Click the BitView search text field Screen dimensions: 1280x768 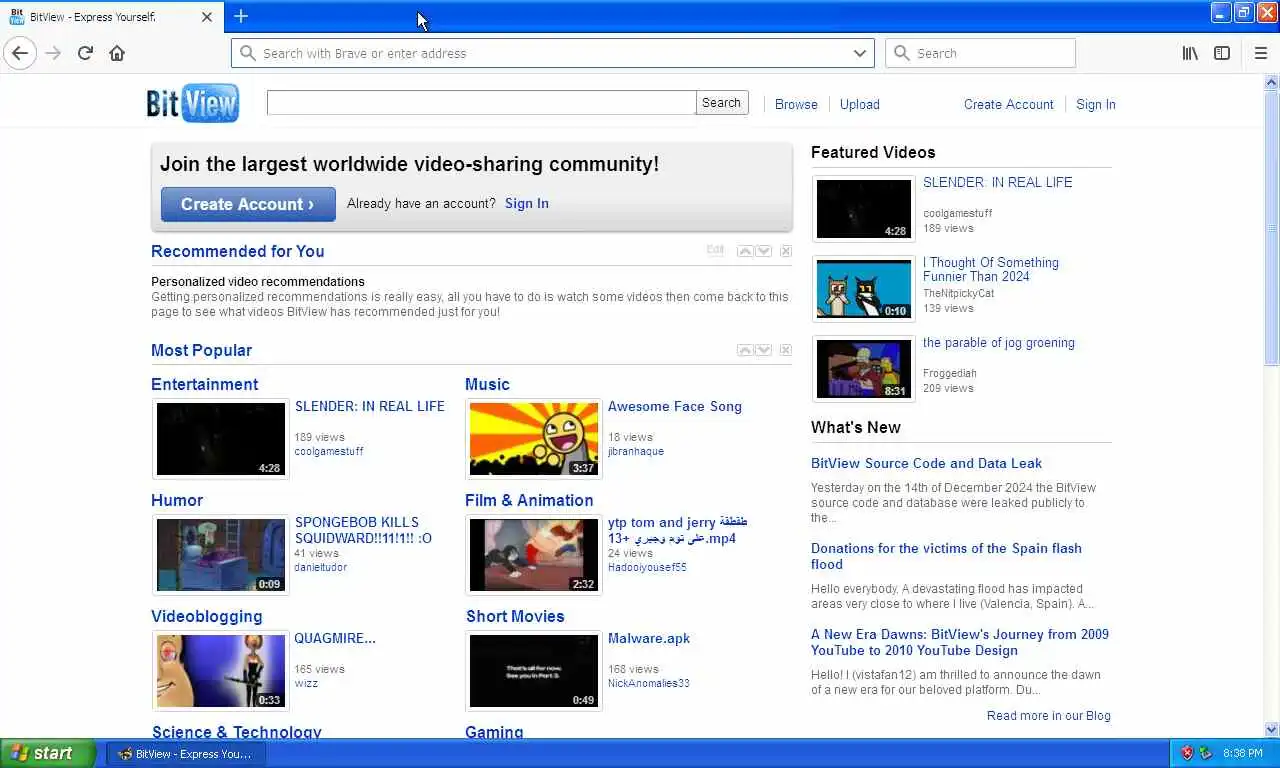point(481,102)
